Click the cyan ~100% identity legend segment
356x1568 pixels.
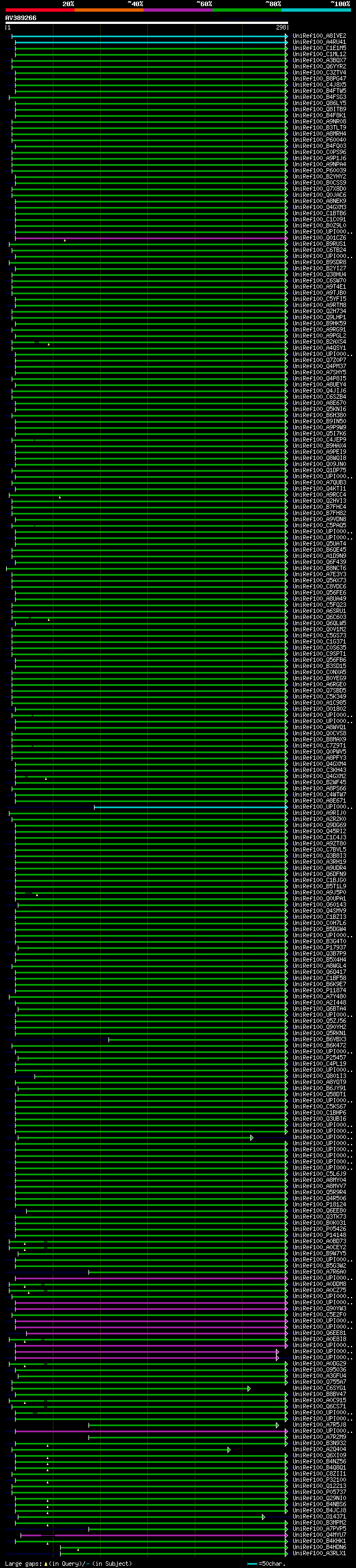(x=316, y=10)
